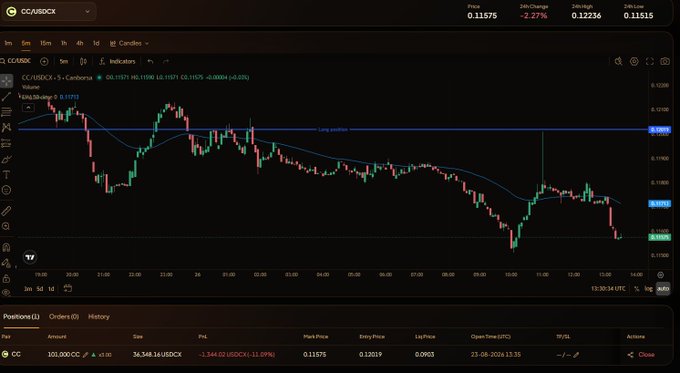Click the EMA indicator legend value 0.11713

point(69,97)
